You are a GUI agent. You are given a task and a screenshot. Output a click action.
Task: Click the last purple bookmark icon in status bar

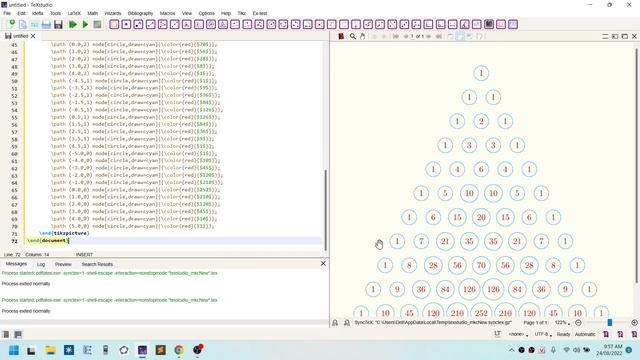click(x=634, y=334)
